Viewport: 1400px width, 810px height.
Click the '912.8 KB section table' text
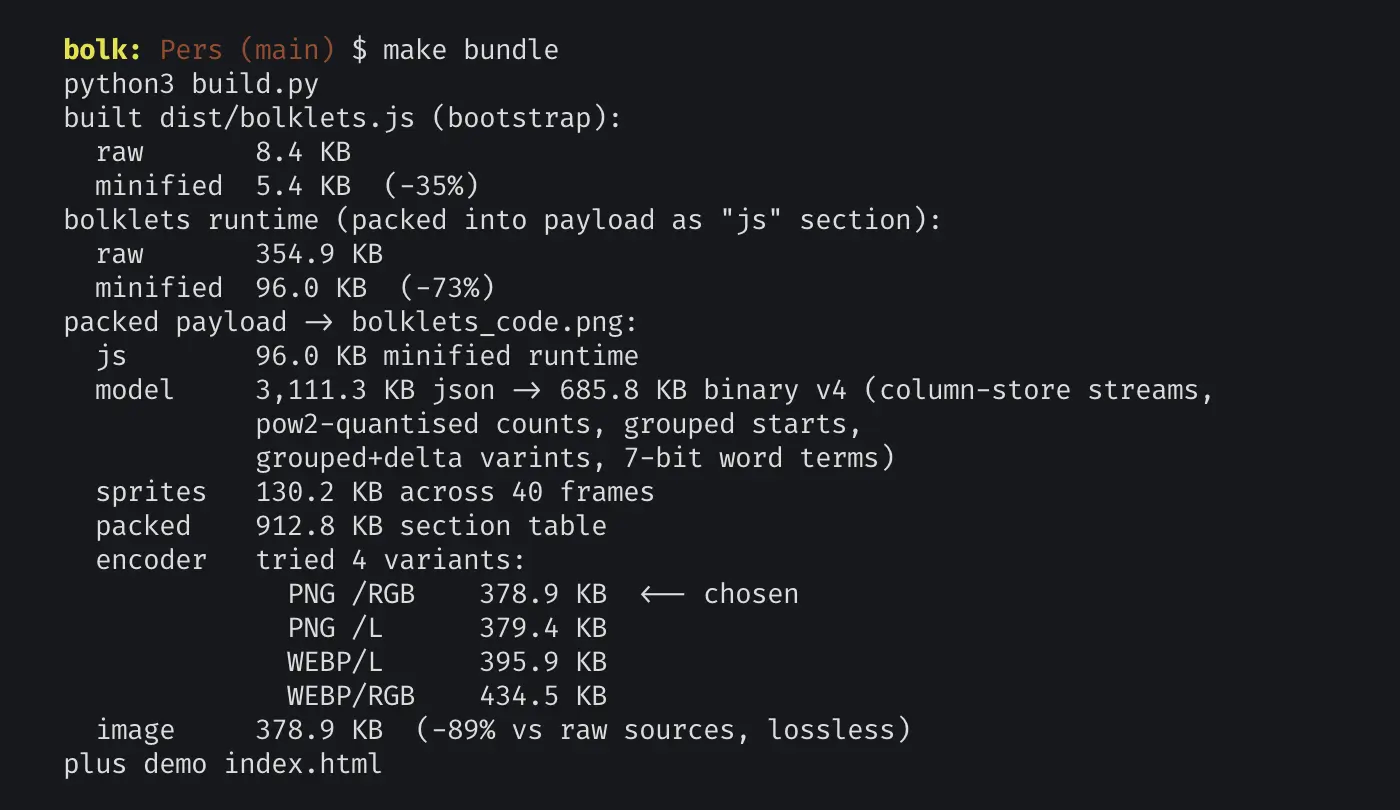(x=431, y=526)
